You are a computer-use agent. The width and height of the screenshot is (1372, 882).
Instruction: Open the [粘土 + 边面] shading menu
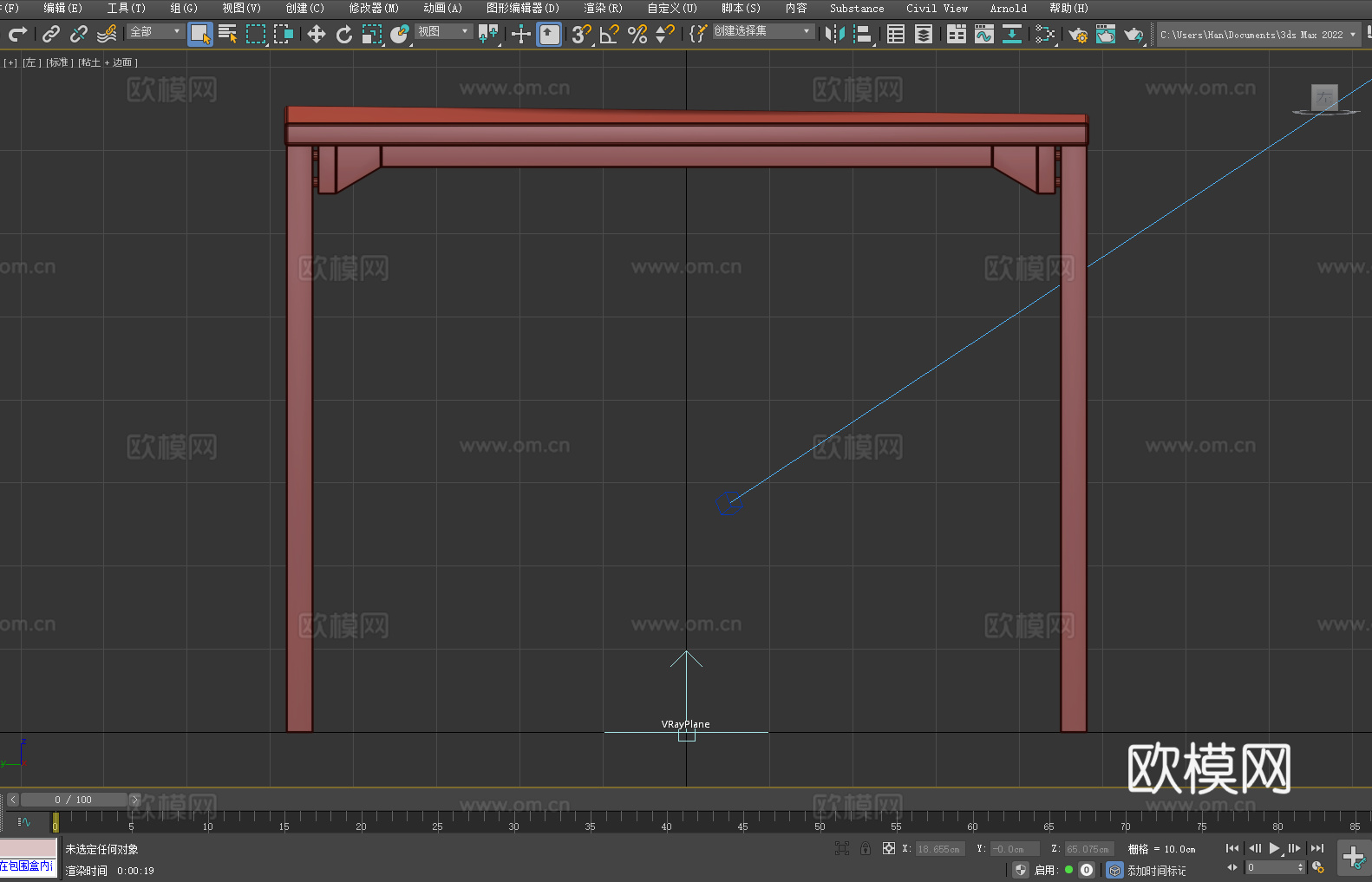click(x=108, y=62)
